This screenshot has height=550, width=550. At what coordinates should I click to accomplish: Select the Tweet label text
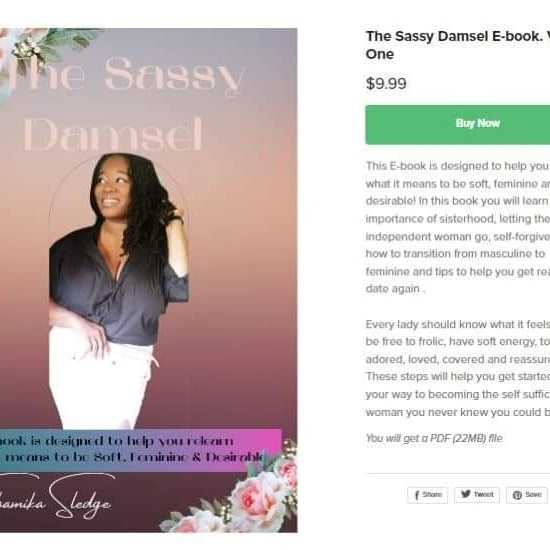coord(484,494)
